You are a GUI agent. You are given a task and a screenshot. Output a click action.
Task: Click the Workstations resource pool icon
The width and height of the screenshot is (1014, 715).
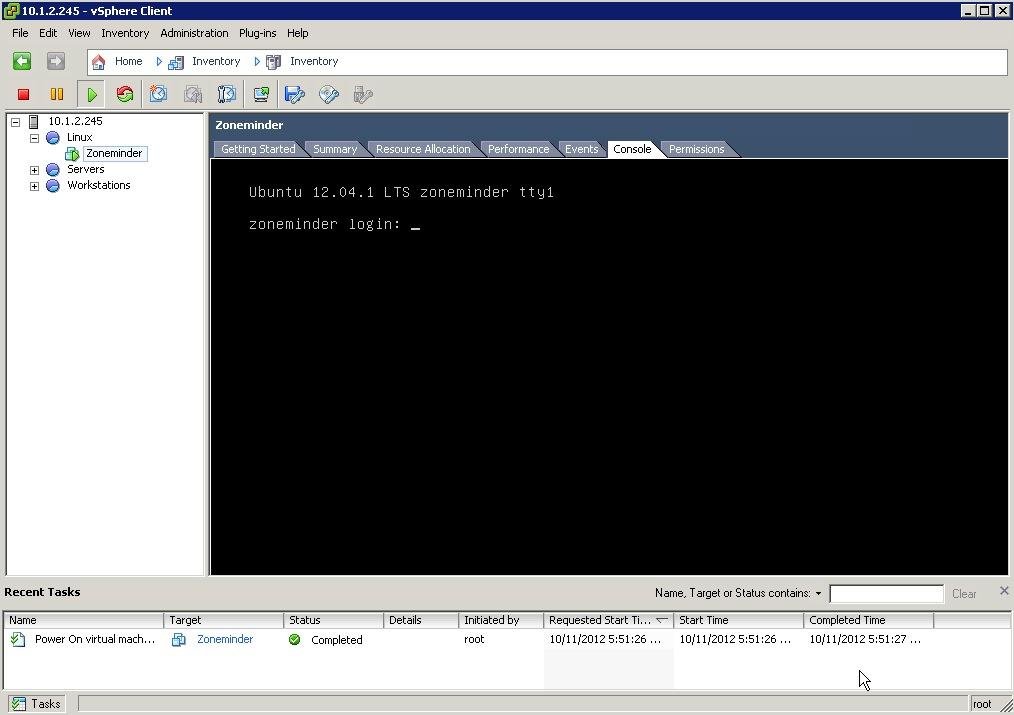53,186
